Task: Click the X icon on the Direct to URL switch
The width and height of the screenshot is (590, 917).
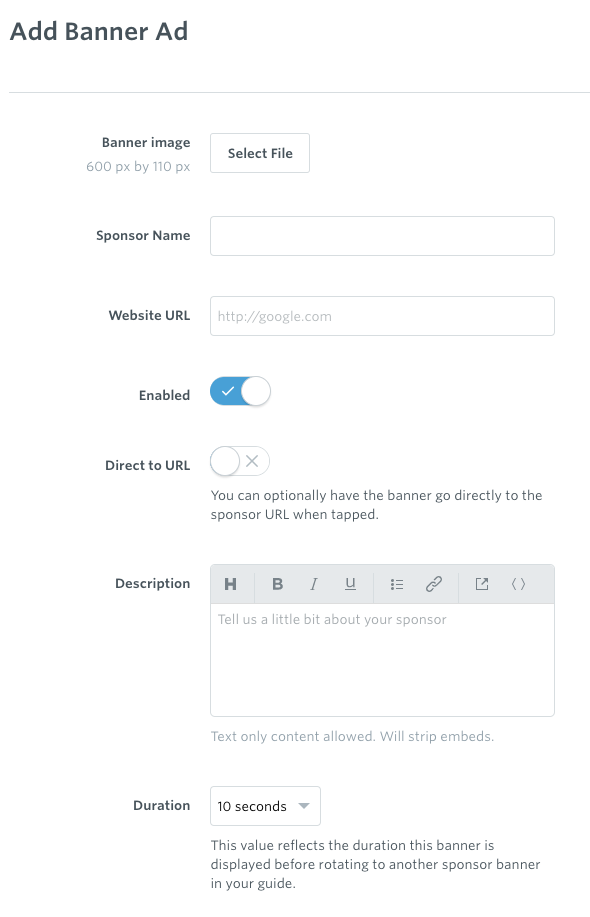Action: 252,461
